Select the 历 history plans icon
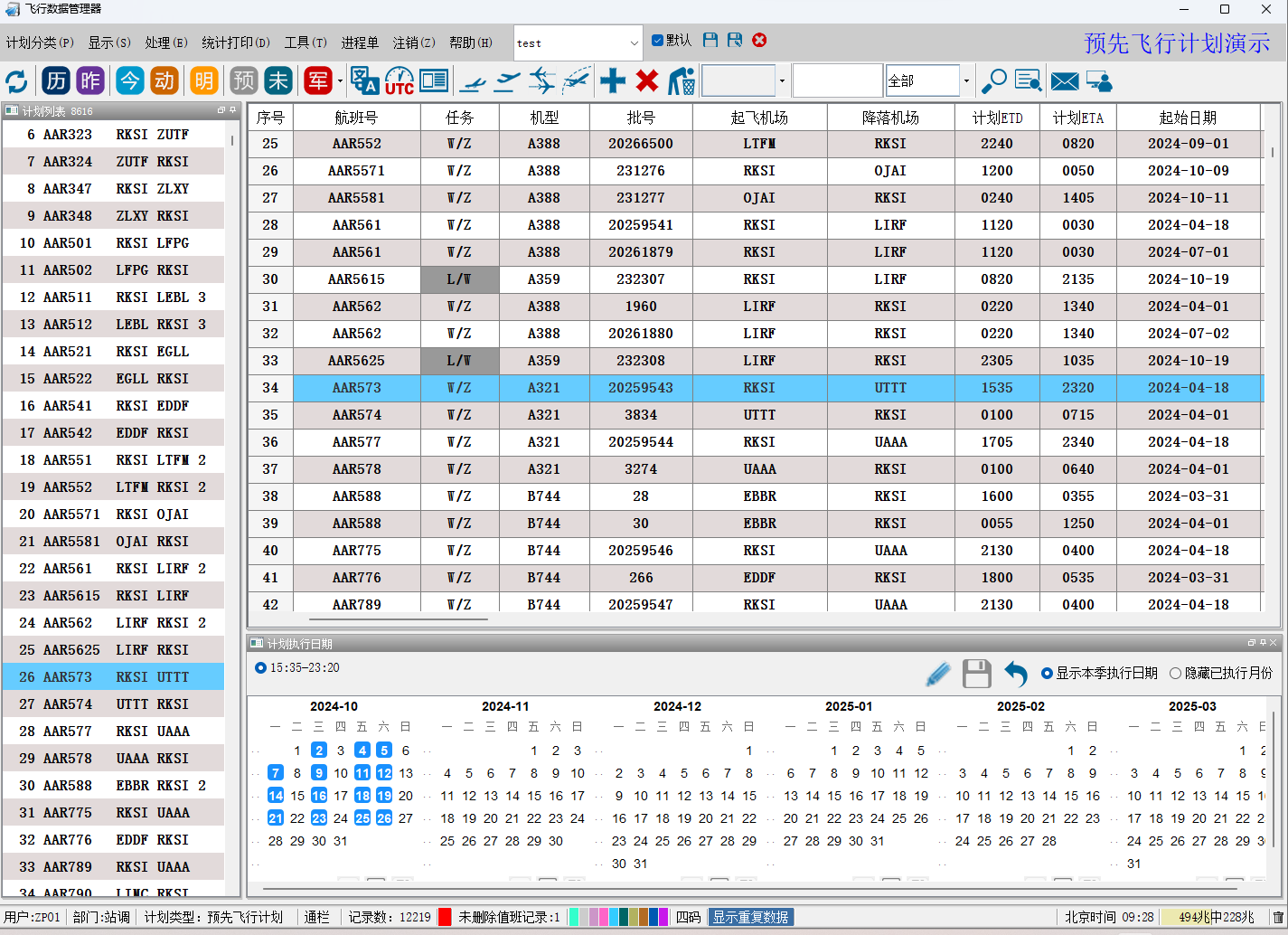This screenshot has width=1288, height=935. 56,80
